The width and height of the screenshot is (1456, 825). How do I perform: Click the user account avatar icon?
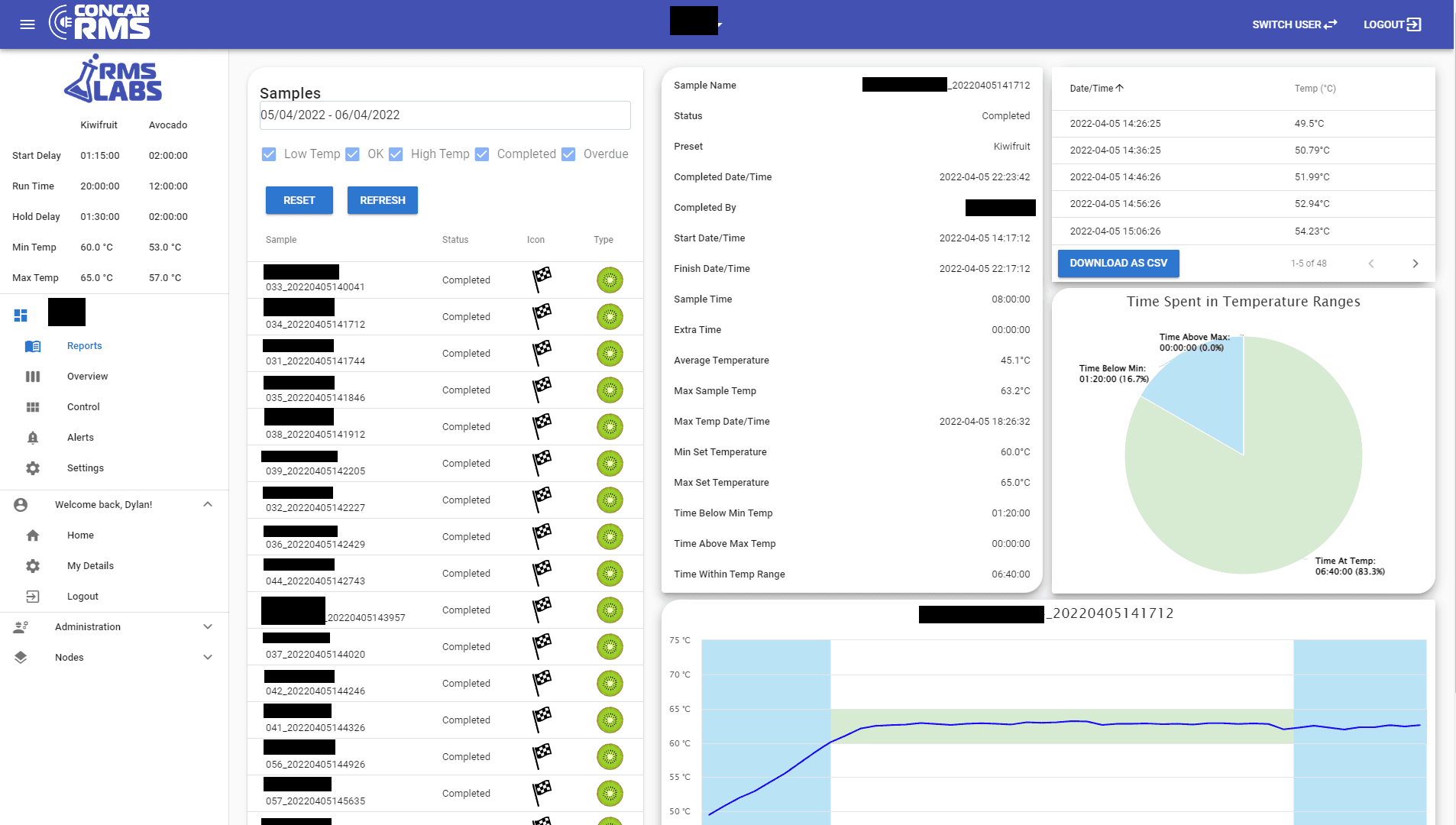pyautogui.click(x=21, y=505)
